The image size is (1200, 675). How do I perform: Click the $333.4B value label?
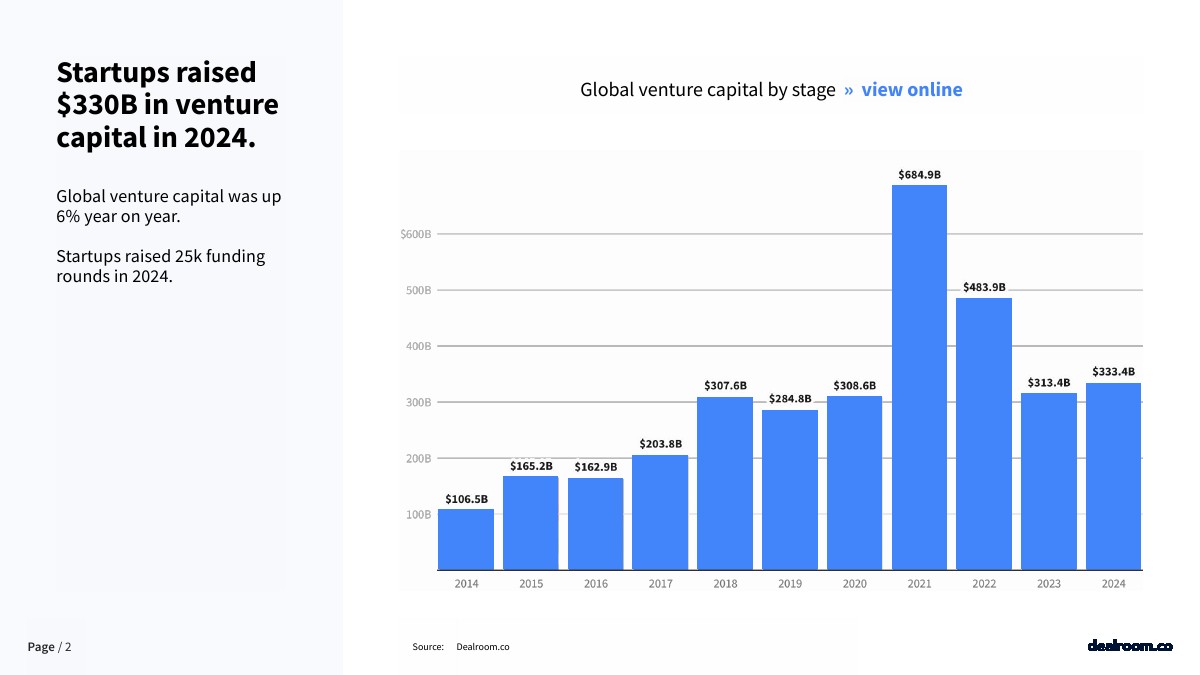(1113, 372)
